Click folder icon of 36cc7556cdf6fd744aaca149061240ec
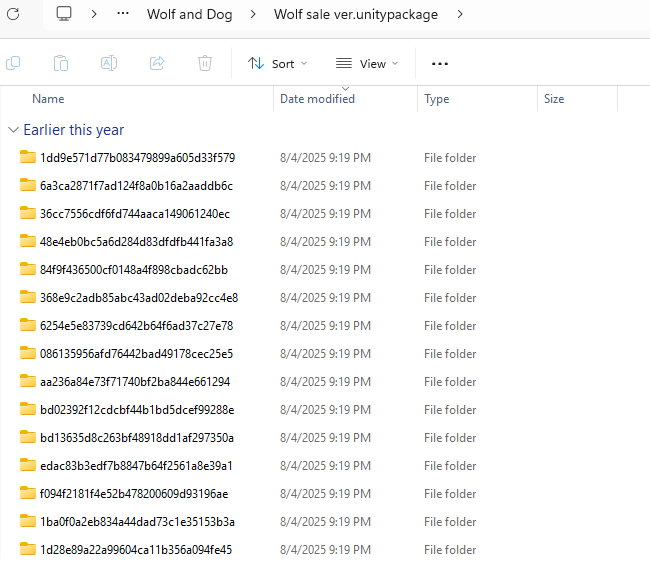 pos(28,213)
